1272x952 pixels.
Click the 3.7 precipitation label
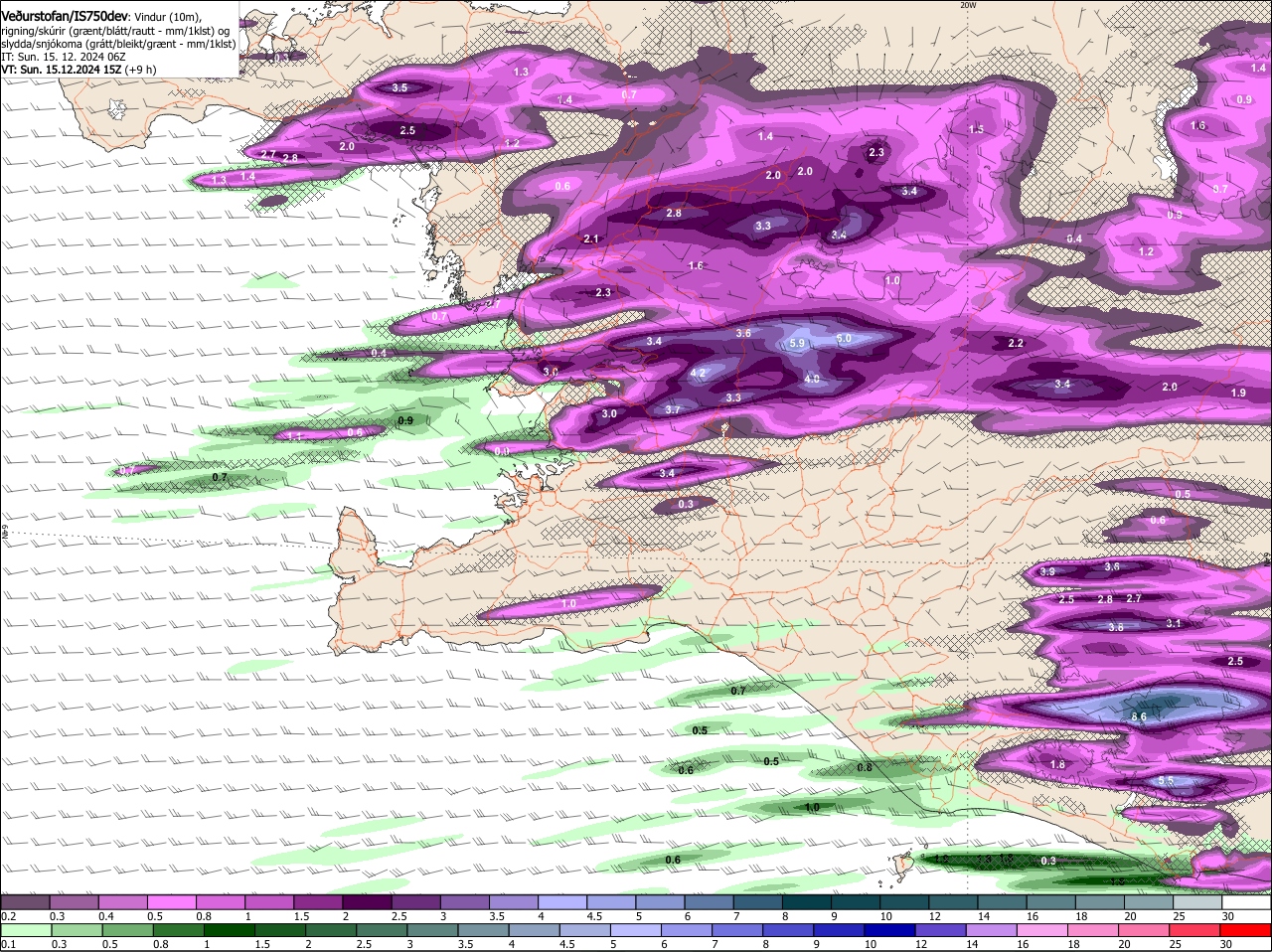coord(673,410)
